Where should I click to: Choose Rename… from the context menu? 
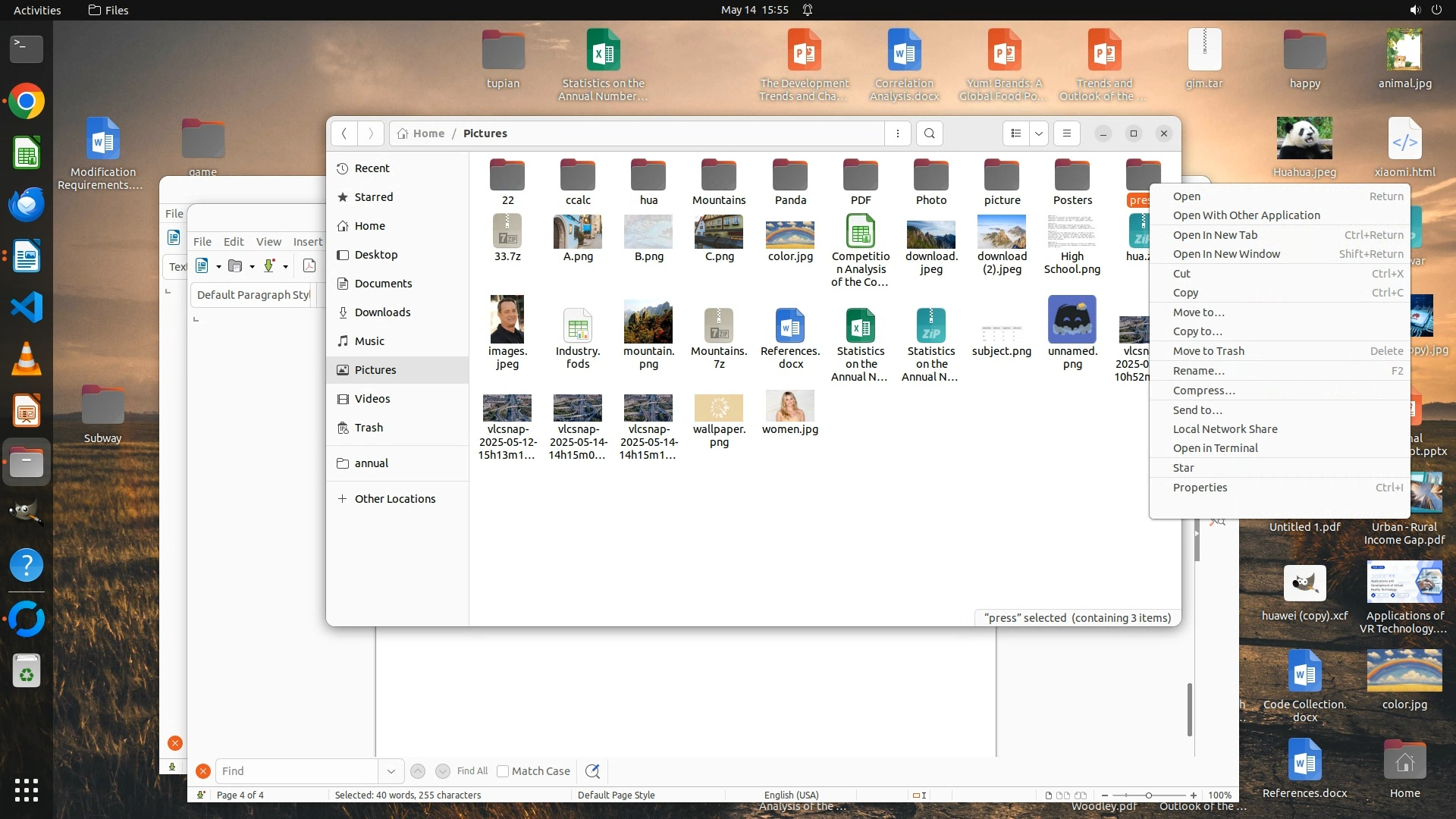pyautogui.click(x=1198, y=371)
